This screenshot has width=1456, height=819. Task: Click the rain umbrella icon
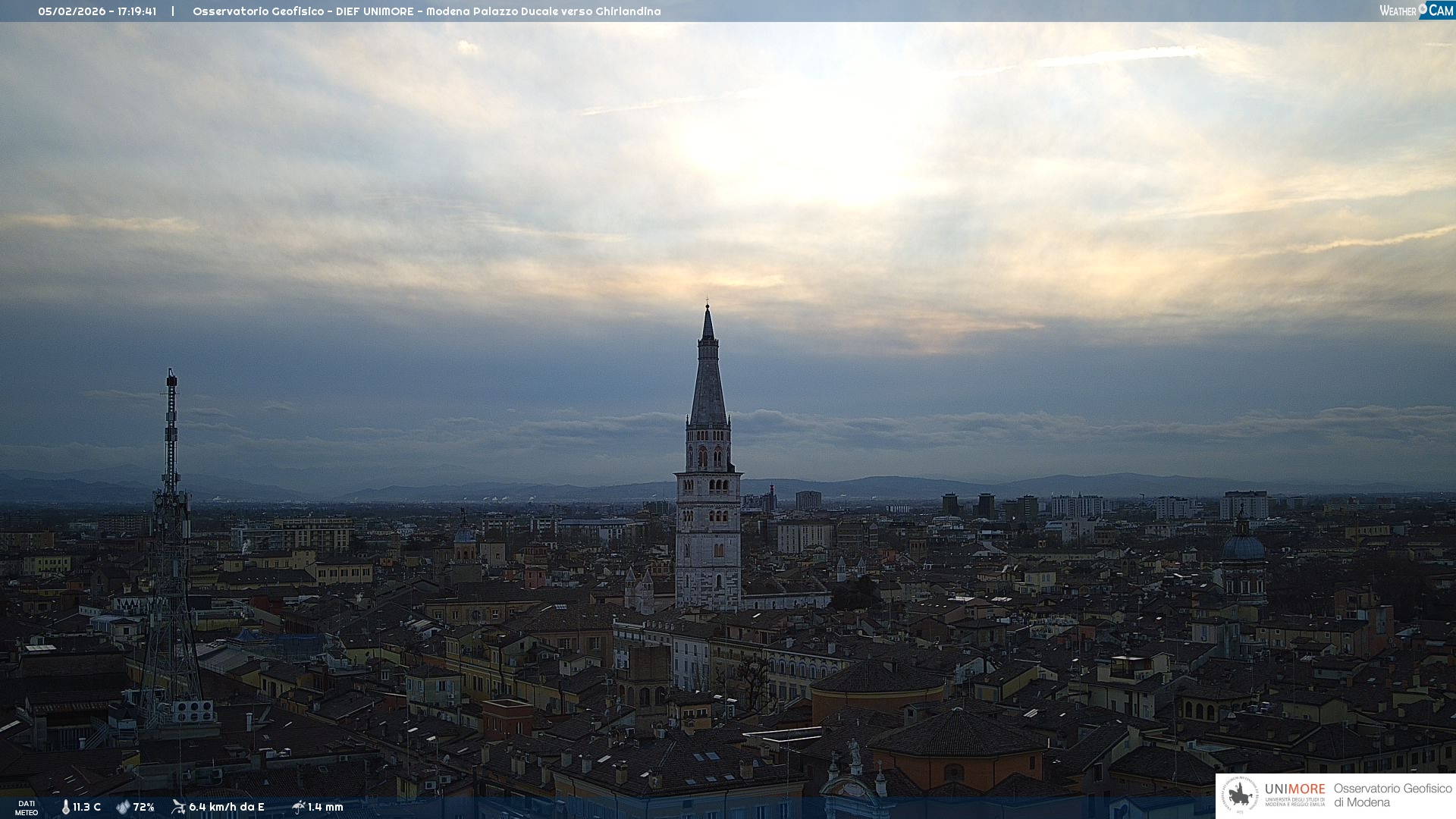pyautogui.click(x=299, y=807)
